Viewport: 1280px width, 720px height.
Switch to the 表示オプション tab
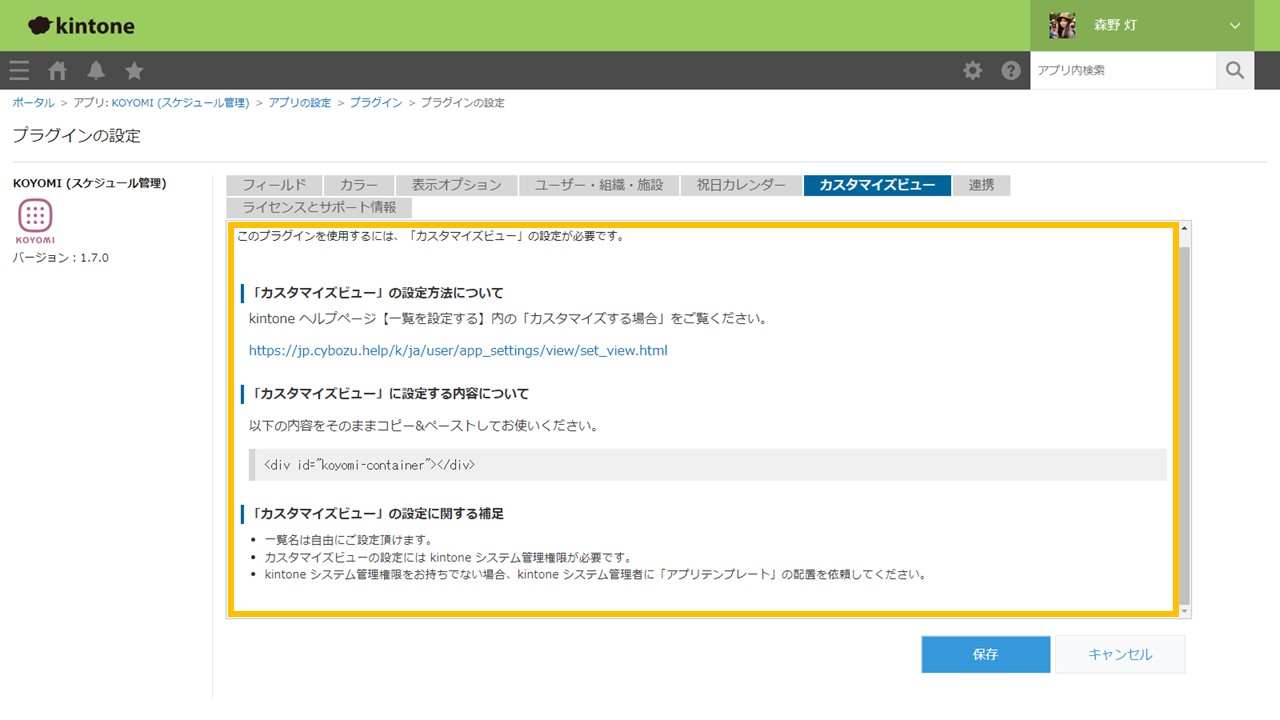click(457, 185)
